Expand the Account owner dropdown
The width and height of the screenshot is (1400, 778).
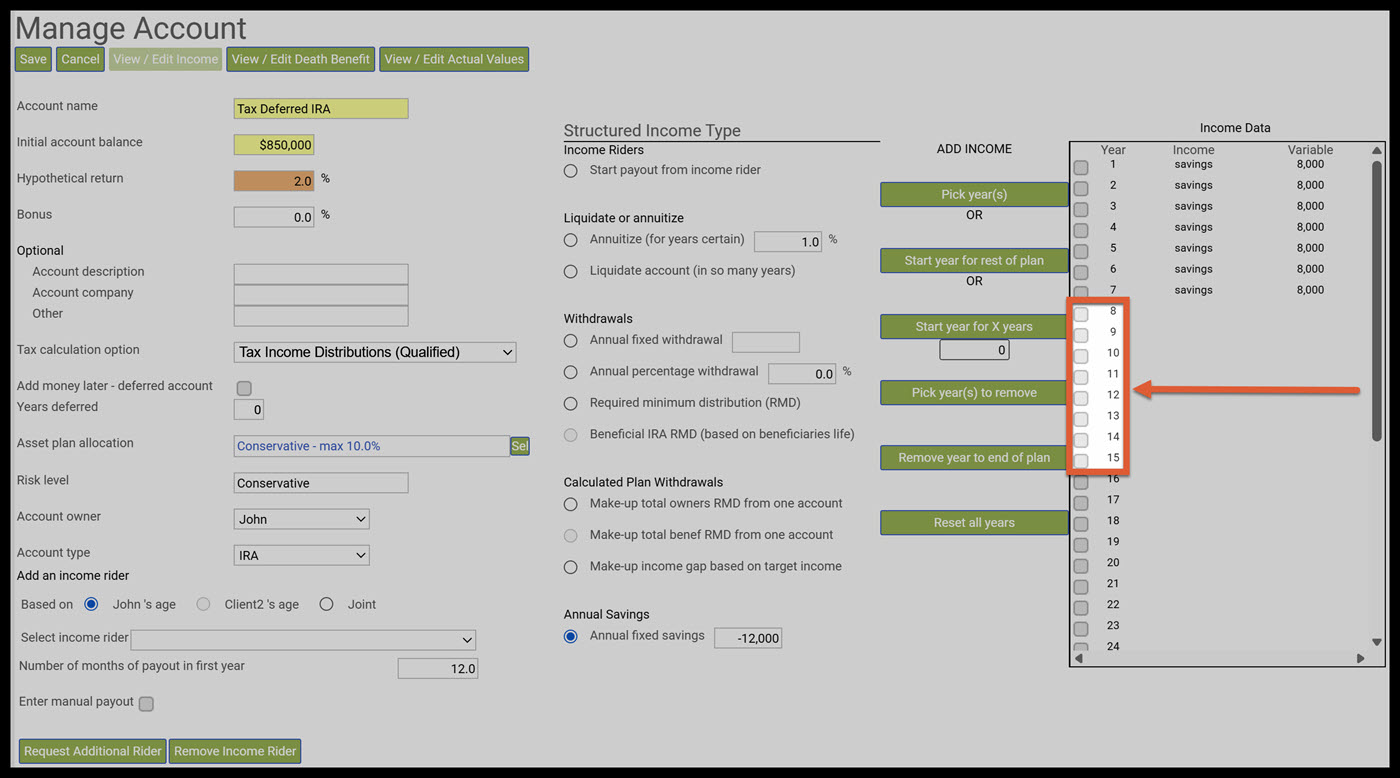pos(301,519)
